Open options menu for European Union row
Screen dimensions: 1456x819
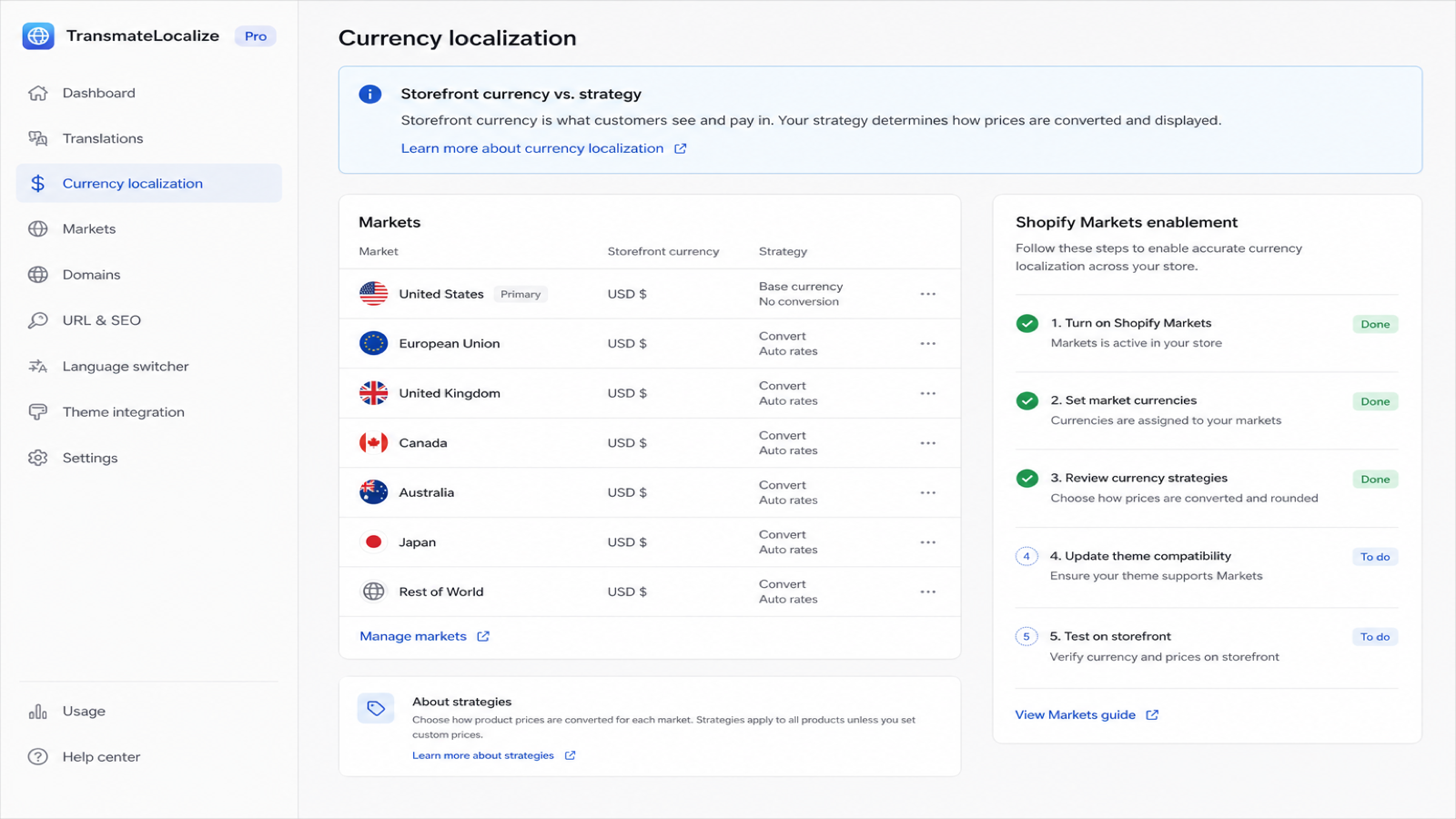928,343
